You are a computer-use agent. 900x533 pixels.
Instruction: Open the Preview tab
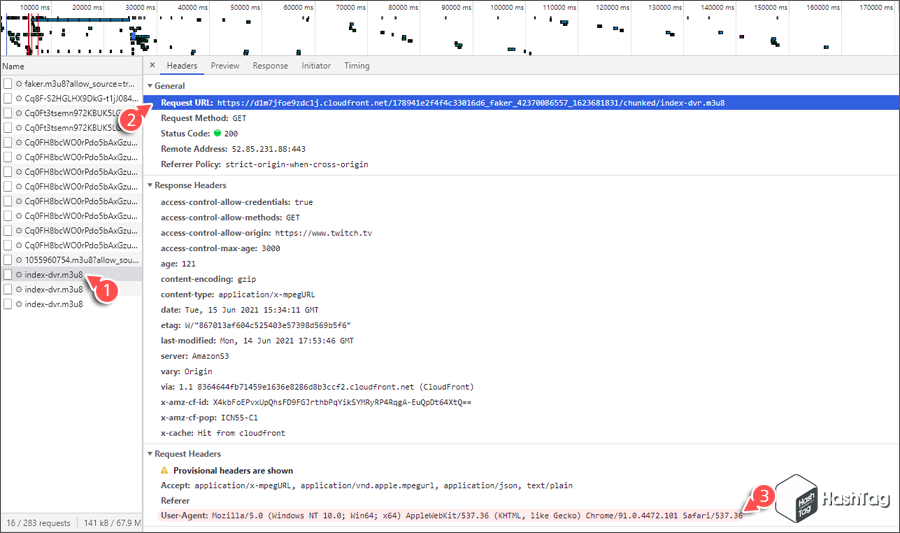pyautogui.click(x=225, y=65)
